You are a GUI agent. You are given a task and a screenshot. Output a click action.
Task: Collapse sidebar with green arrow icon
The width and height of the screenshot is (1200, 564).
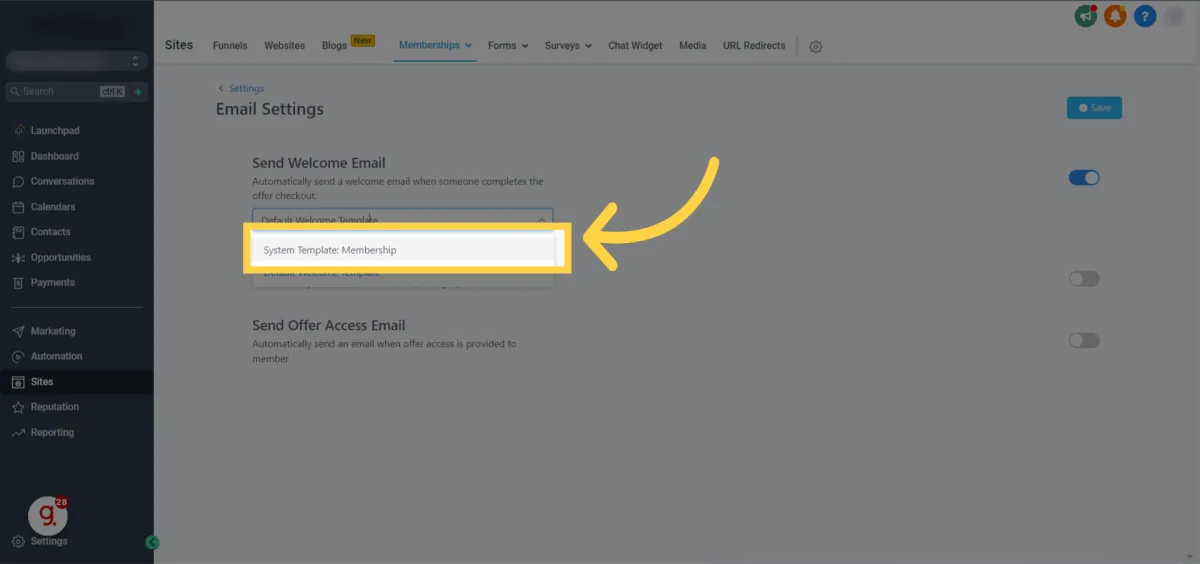click(152, 543)
